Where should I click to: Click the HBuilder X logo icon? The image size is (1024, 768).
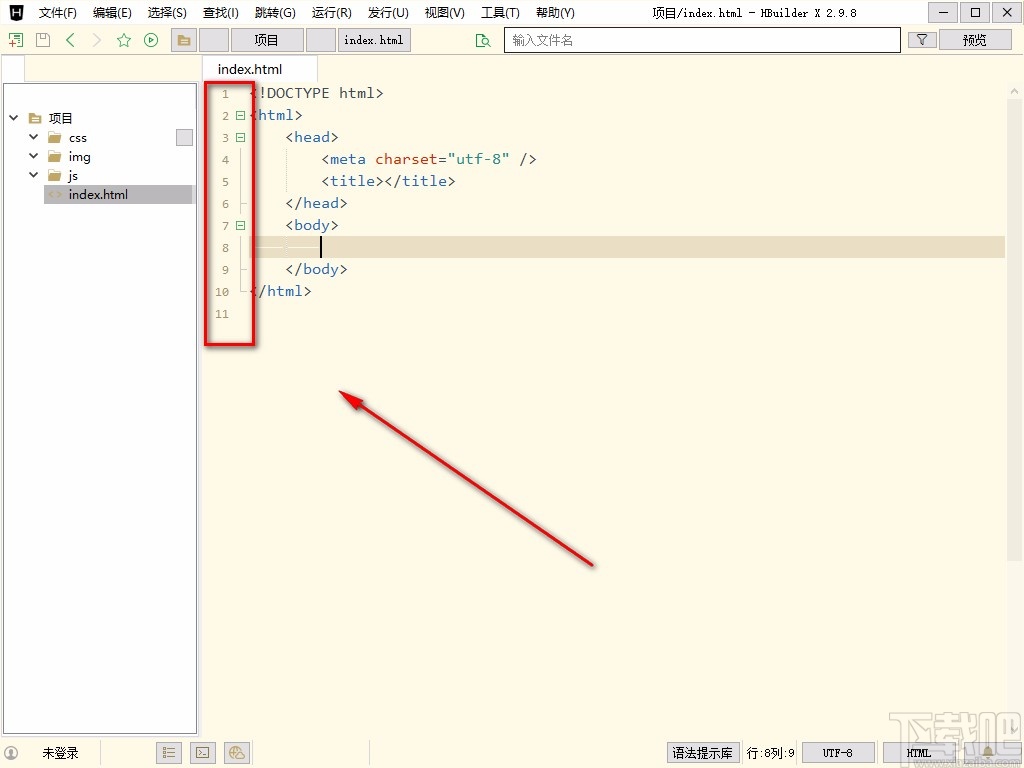[16, 12]
